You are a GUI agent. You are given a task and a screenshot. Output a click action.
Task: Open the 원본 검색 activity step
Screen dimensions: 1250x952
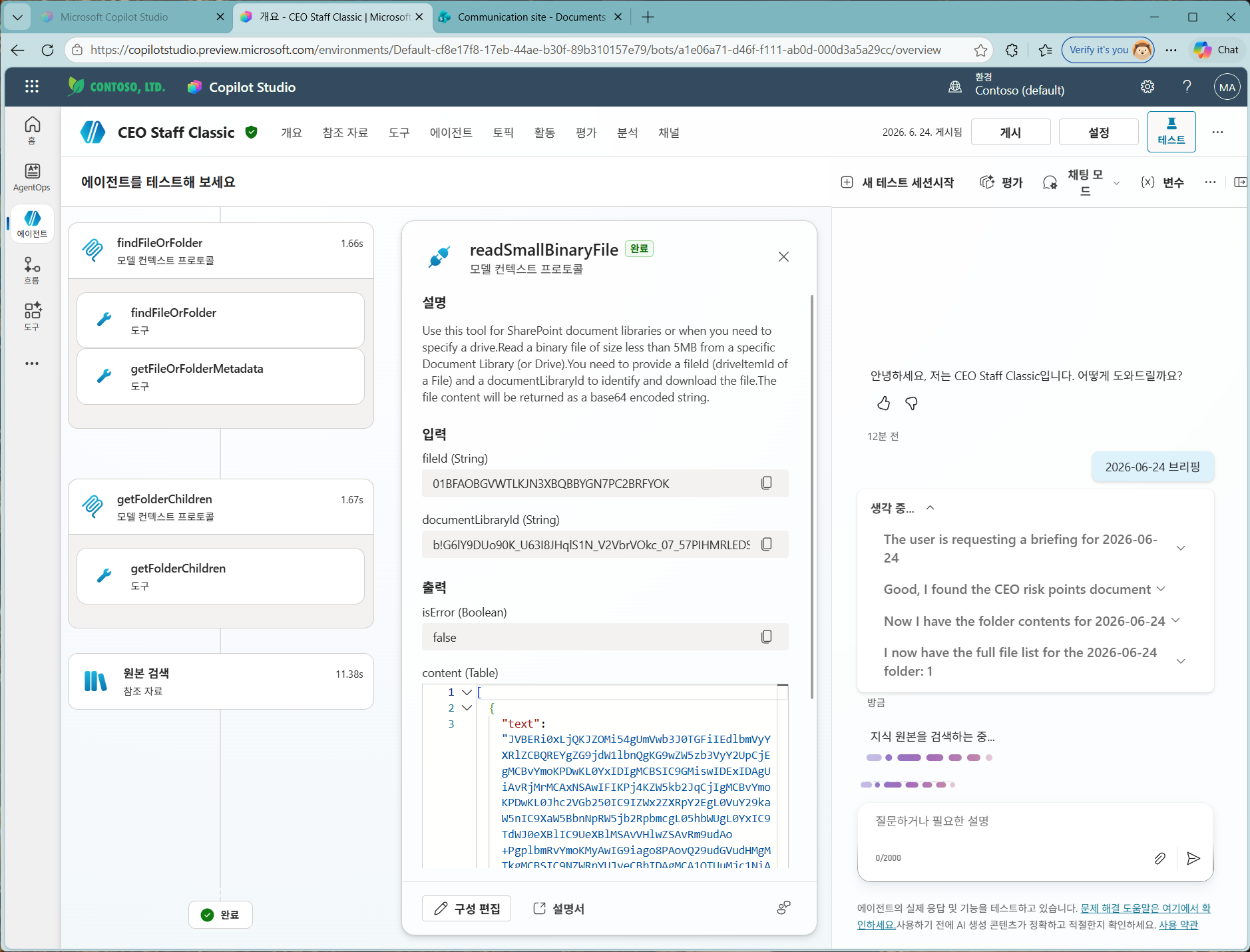220,681
